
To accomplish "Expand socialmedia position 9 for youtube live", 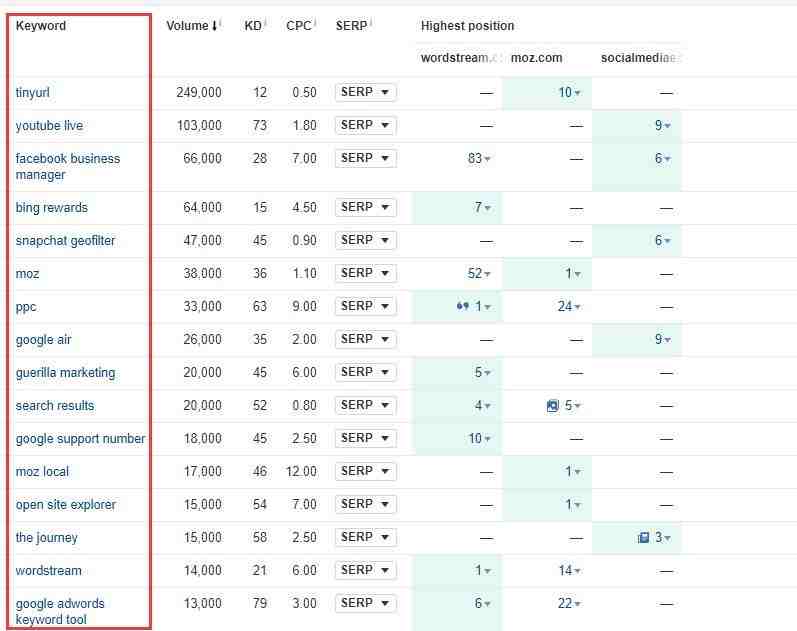I will coord(662,126).
